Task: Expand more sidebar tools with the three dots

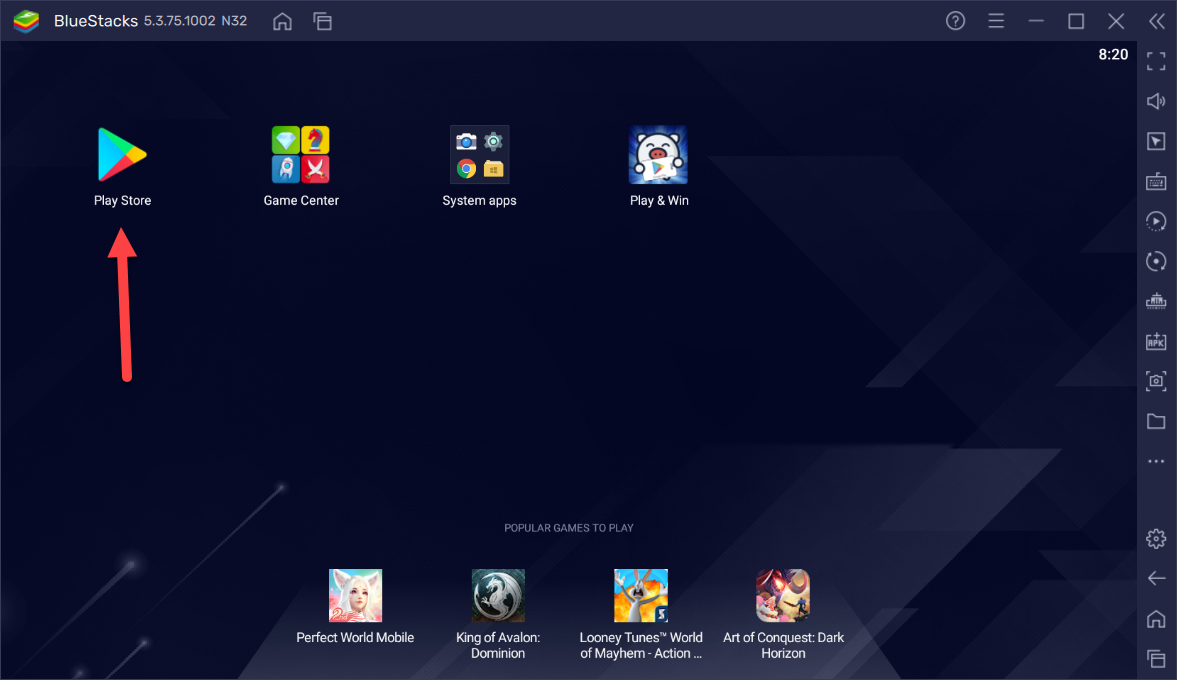Action: click(1156, 461)
